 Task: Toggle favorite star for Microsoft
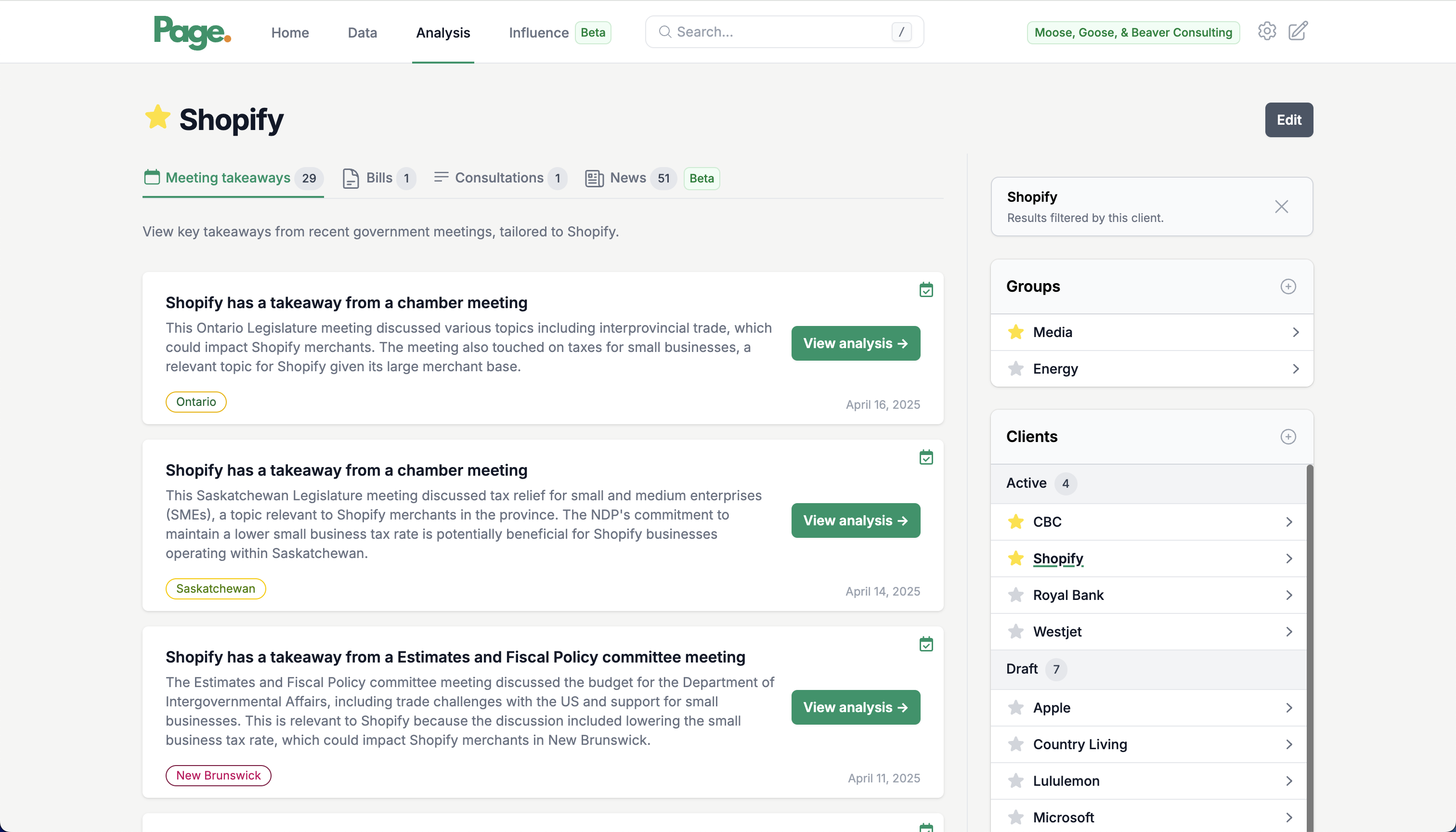pyautogui.click(x=1016, y=817)
